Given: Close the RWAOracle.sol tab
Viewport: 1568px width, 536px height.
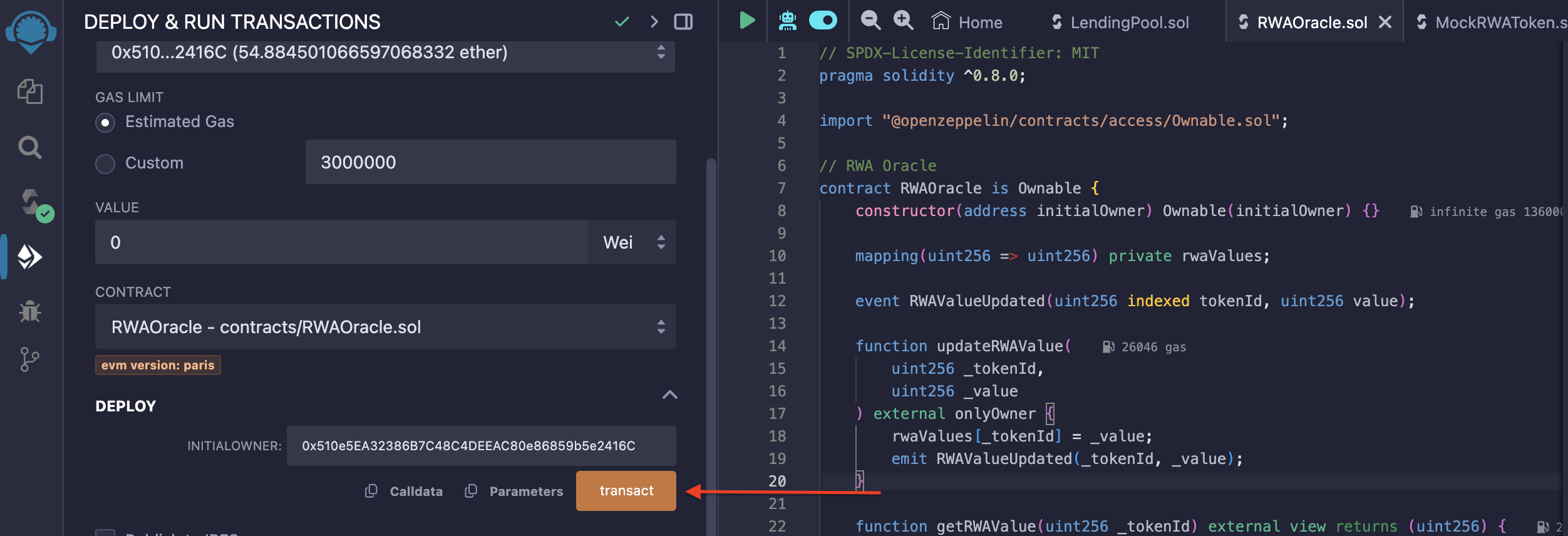Looking at the screenshot, I should [1385, 23].
